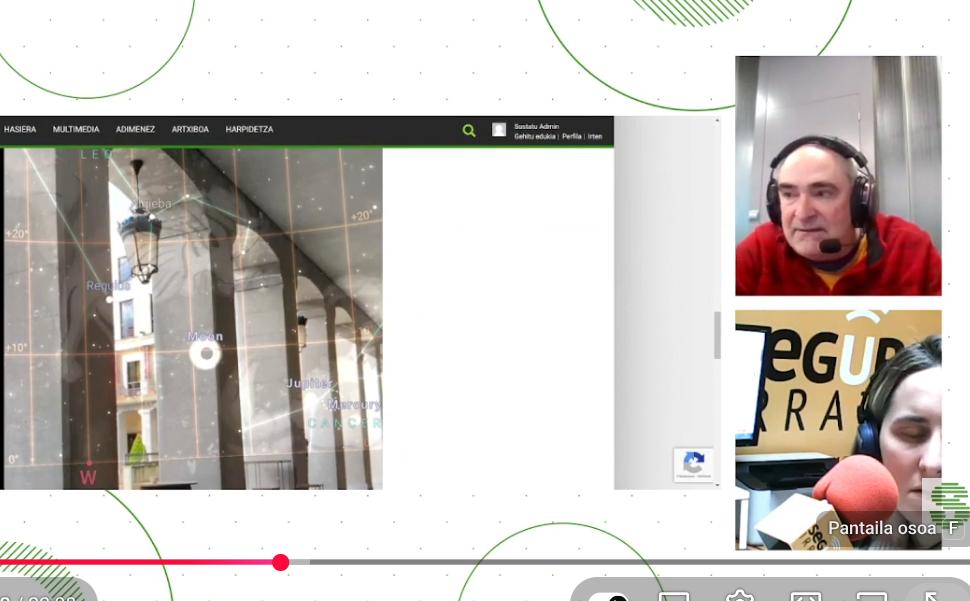
Task: Open the MULTIMEDIA menu item
Action: [76, 130]
